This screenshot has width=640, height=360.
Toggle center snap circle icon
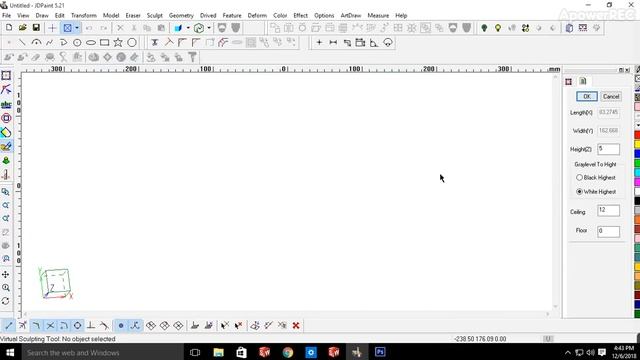point(77,325)
